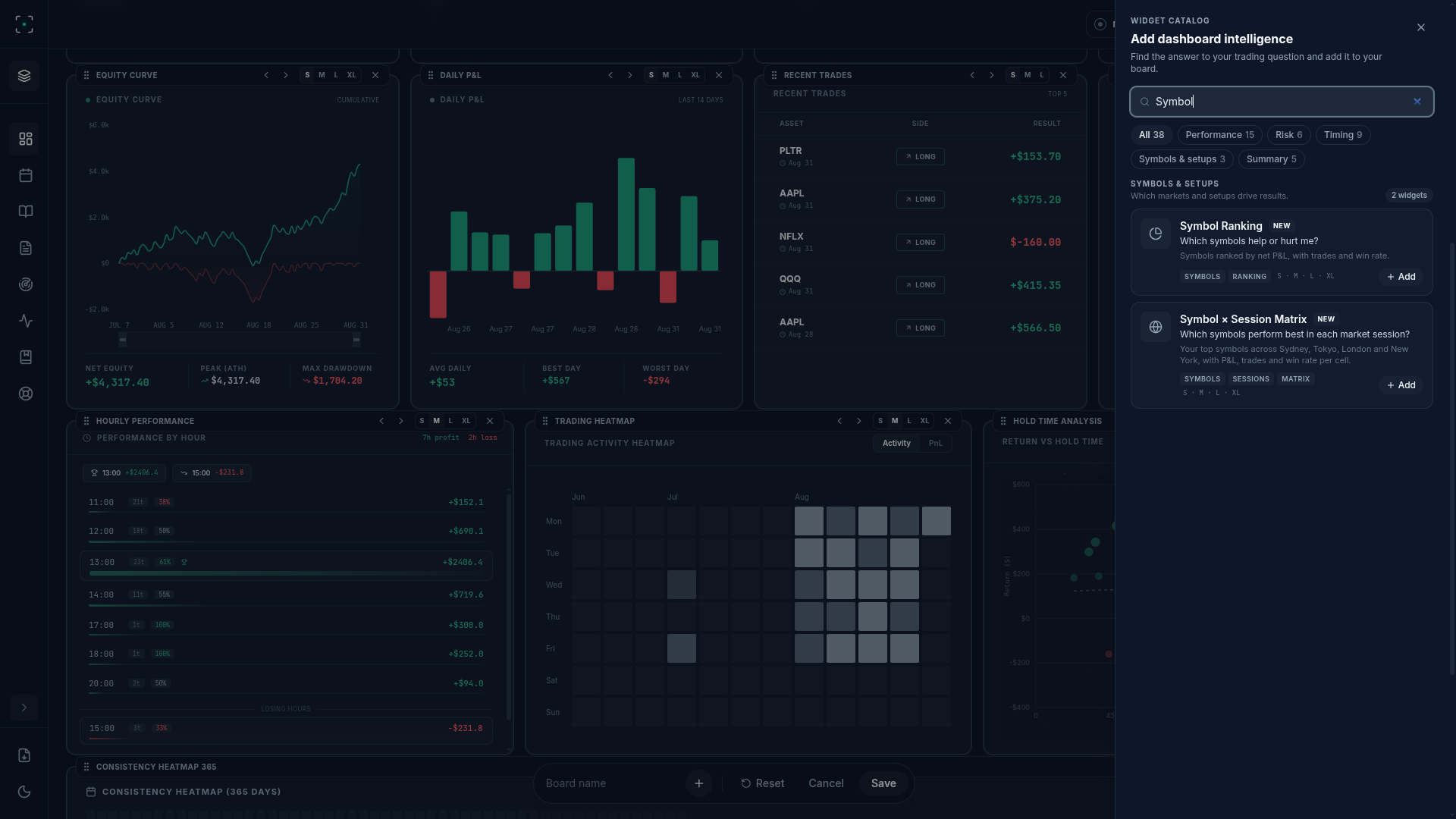The image size is (1456, 819).
Task: Filter catalog by Timing
Action: coord(1343,135)
